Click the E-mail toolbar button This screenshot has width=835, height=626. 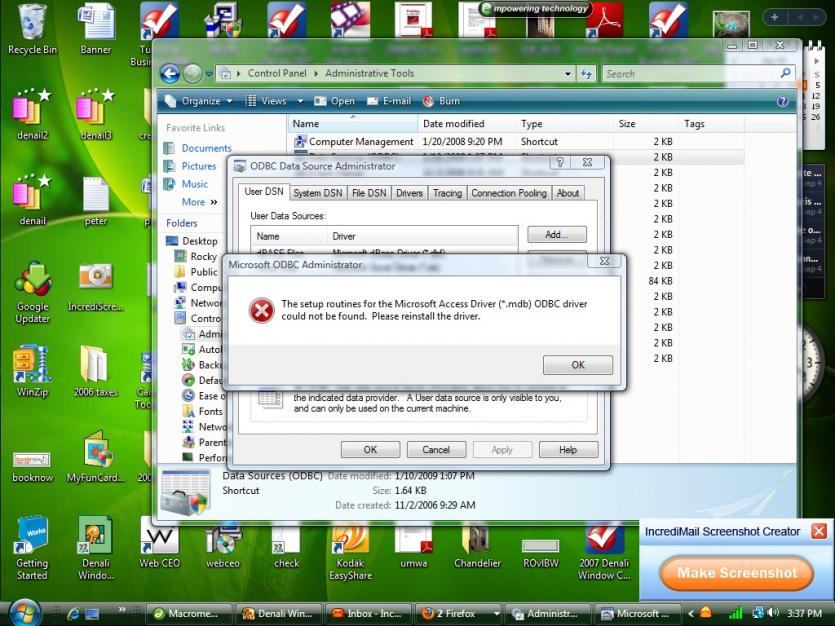(389, 101)
